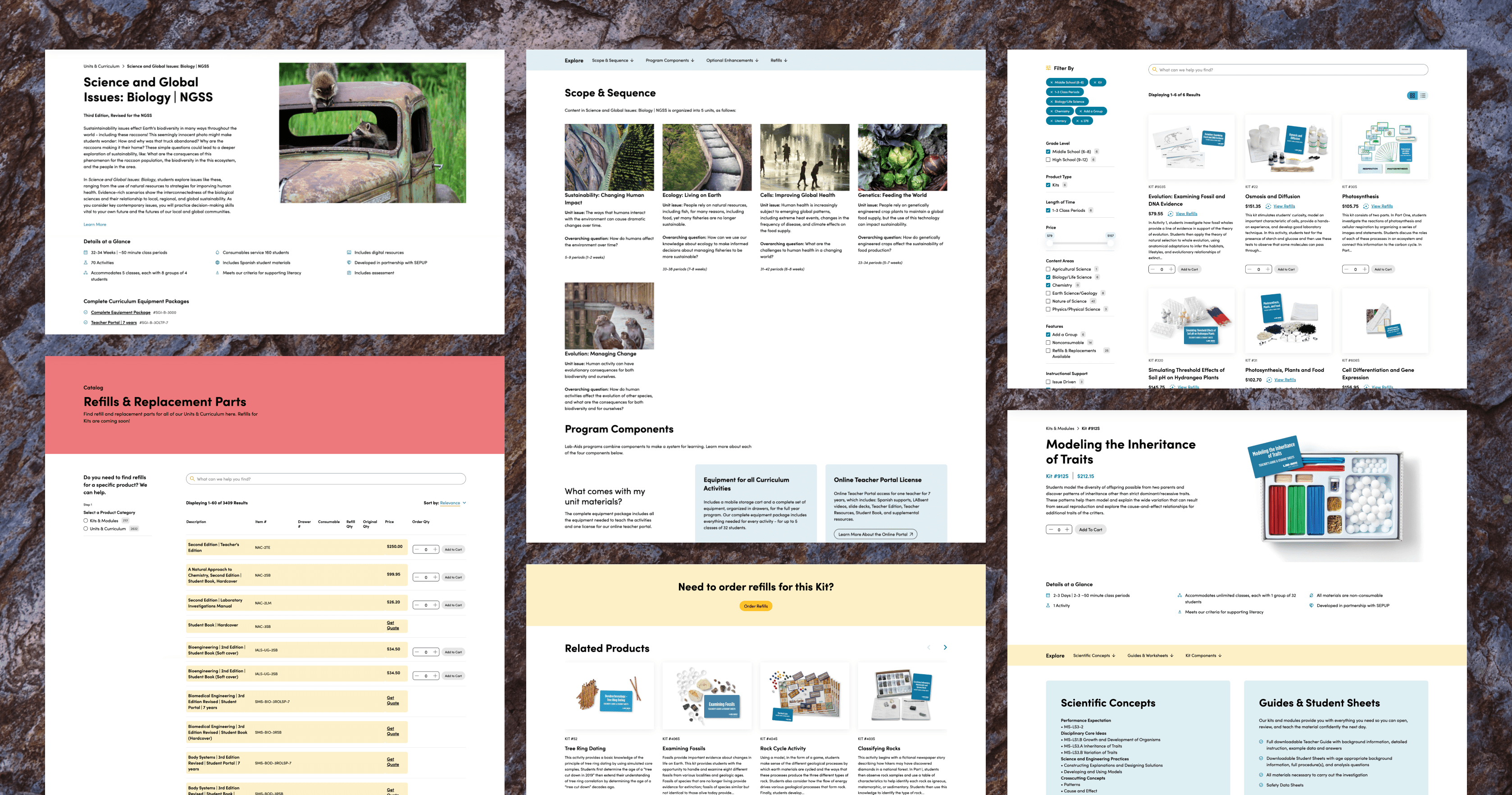Check the High School (9-12) filter
The height and width of the screenshot is (795, 1512).
(x=1048, y=160)
